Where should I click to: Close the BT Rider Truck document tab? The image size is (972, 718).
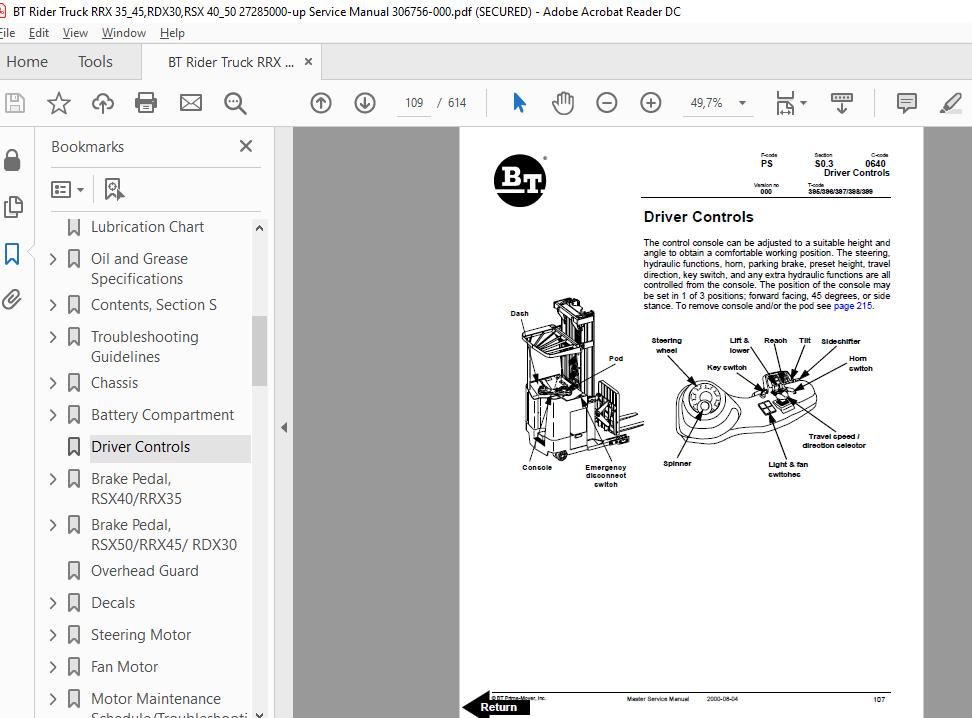(x=308, y=62)
